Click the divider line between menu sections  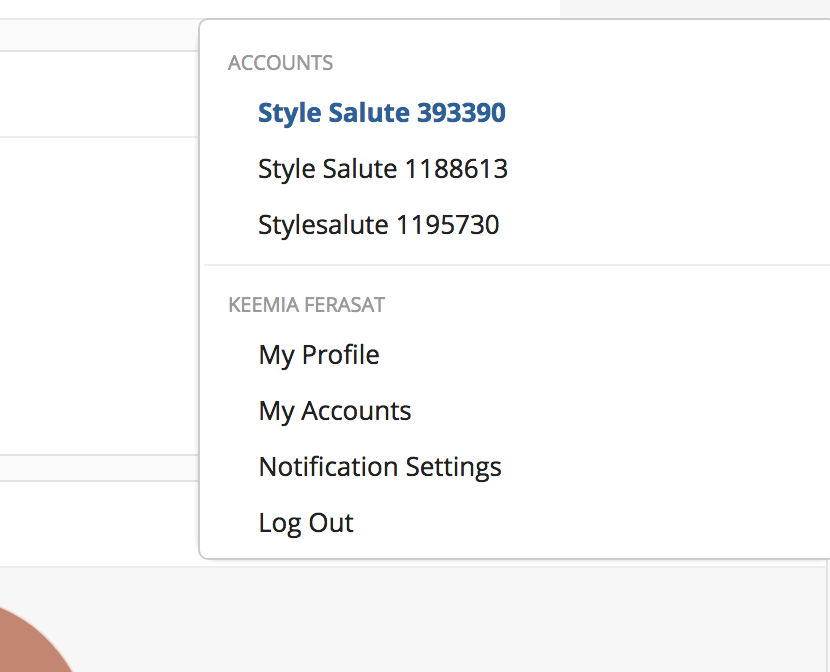click(517, 265)
